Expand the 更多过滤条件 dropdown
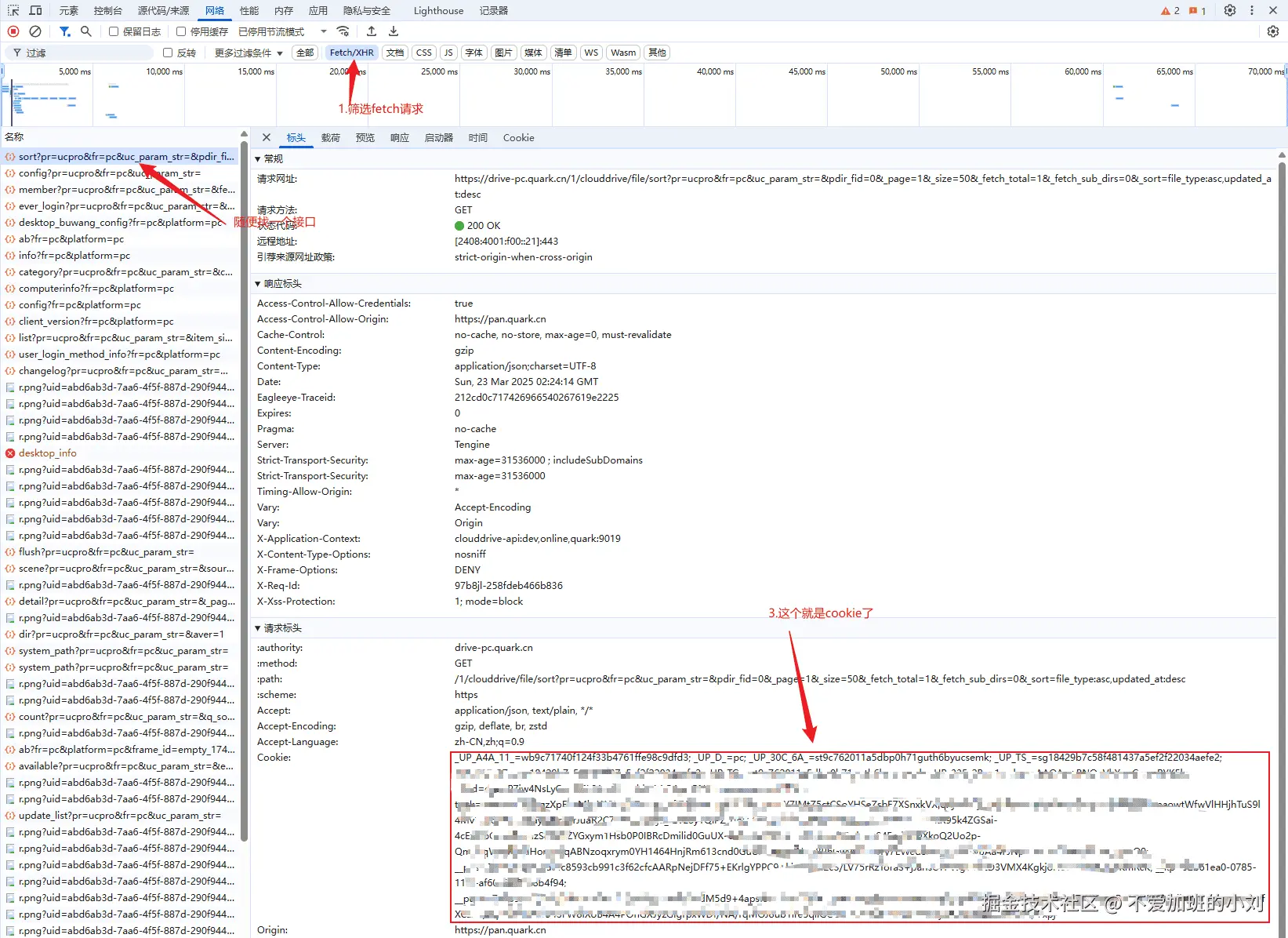Image resolution: width=1288 pixels, height=938 pixels. click(x=249, y=53)
